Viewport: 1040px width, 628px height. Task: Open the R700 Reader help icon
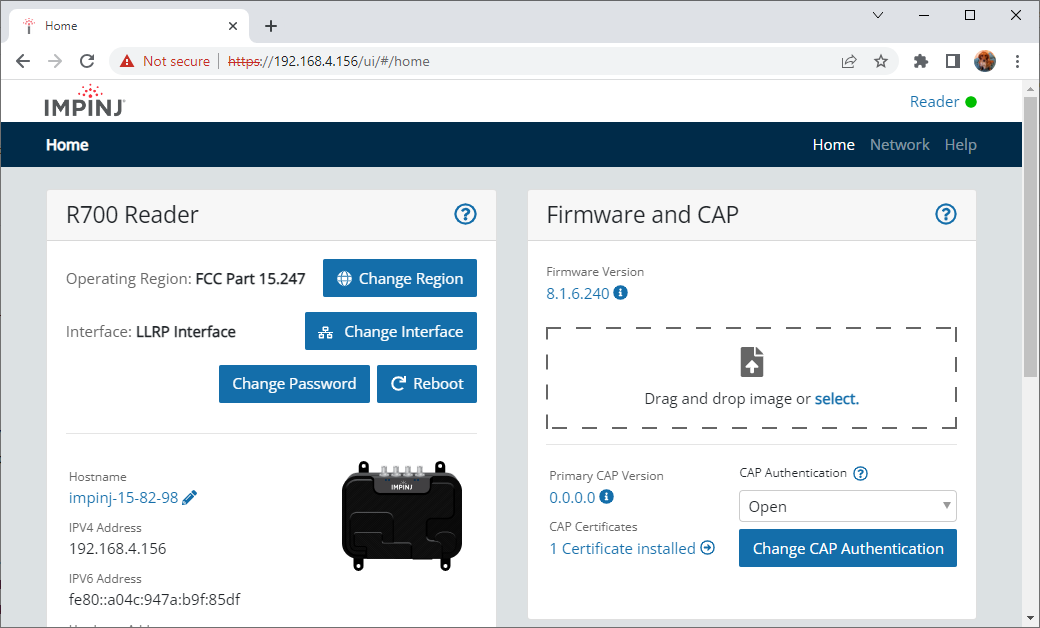(465, 214)
